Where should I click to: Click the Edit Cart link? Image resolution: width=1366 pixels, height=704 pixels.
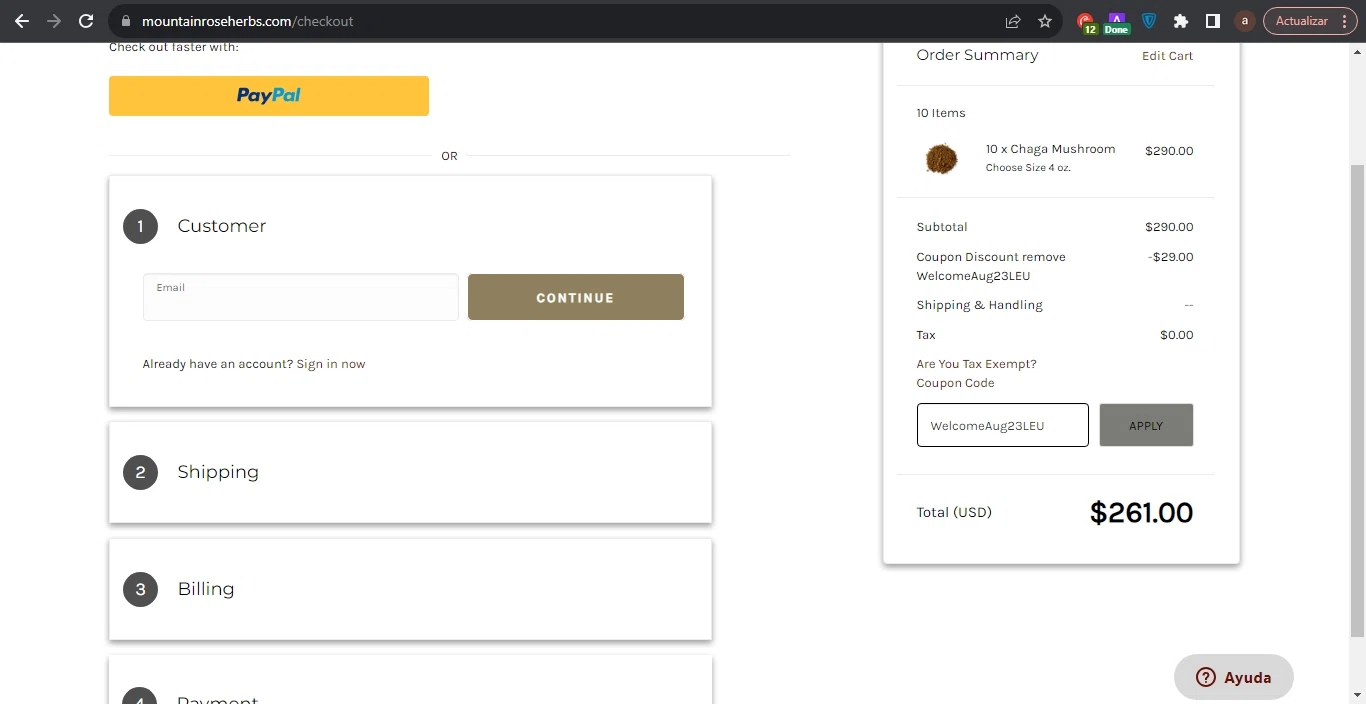[x=1168, y=56]
